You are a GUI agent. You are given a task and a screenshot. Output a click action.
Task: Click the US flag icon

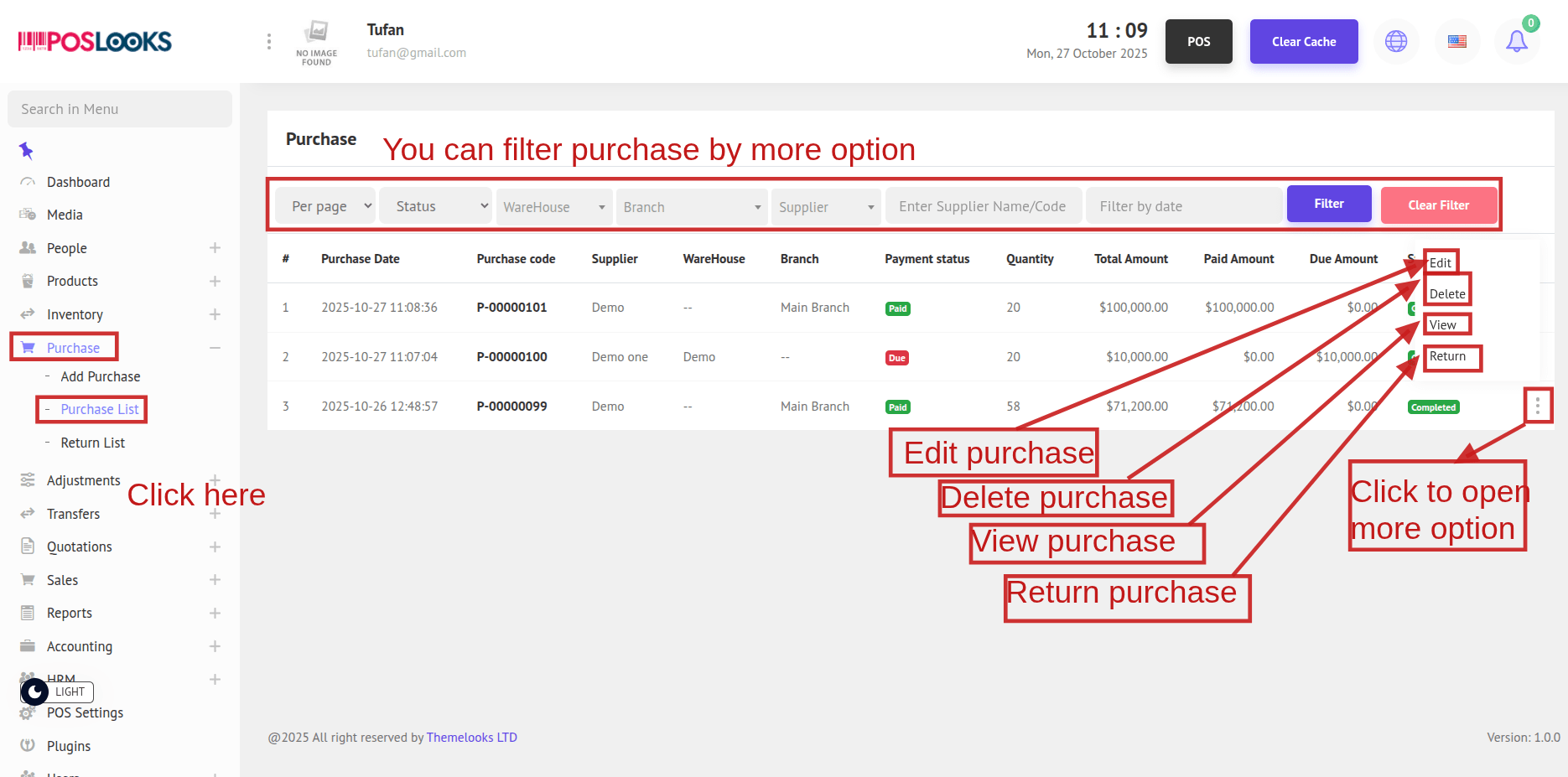tap(1456, 41)
